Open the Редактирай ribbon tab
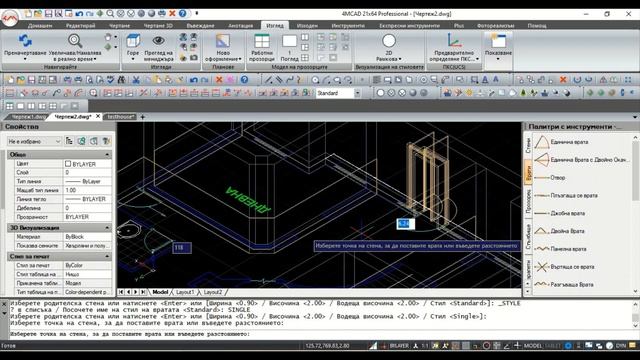Viewport: 640px width, 360px height. coord(80,25)
